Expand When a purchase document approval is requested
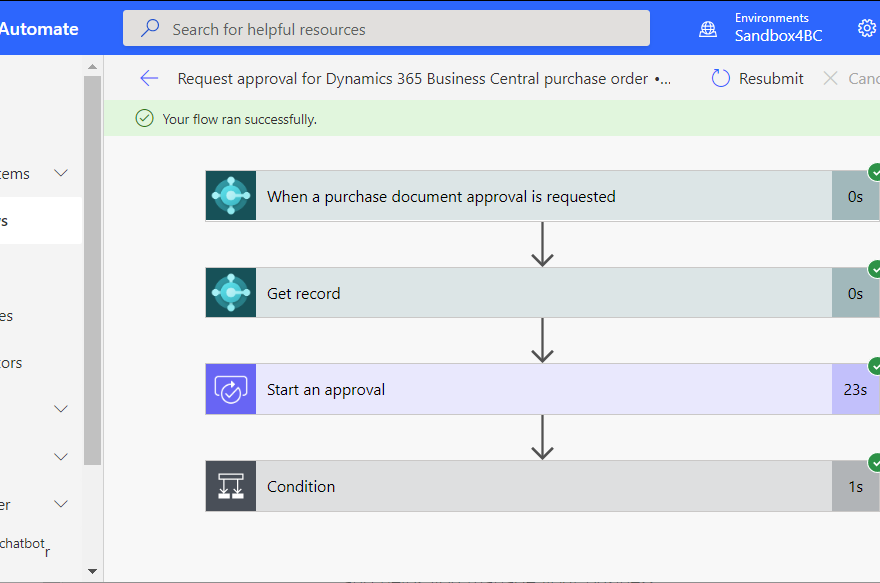 coord(542,196)
